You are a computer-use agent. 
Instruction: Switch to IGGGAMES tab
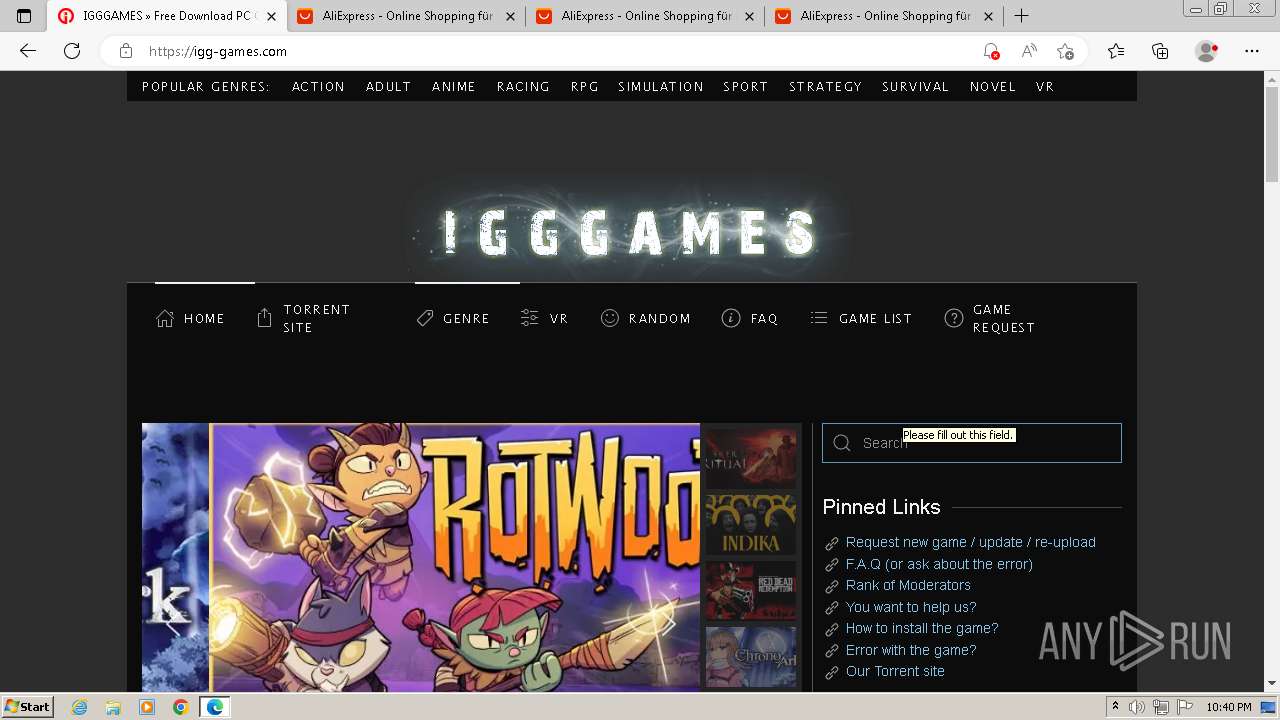(167, 16)
